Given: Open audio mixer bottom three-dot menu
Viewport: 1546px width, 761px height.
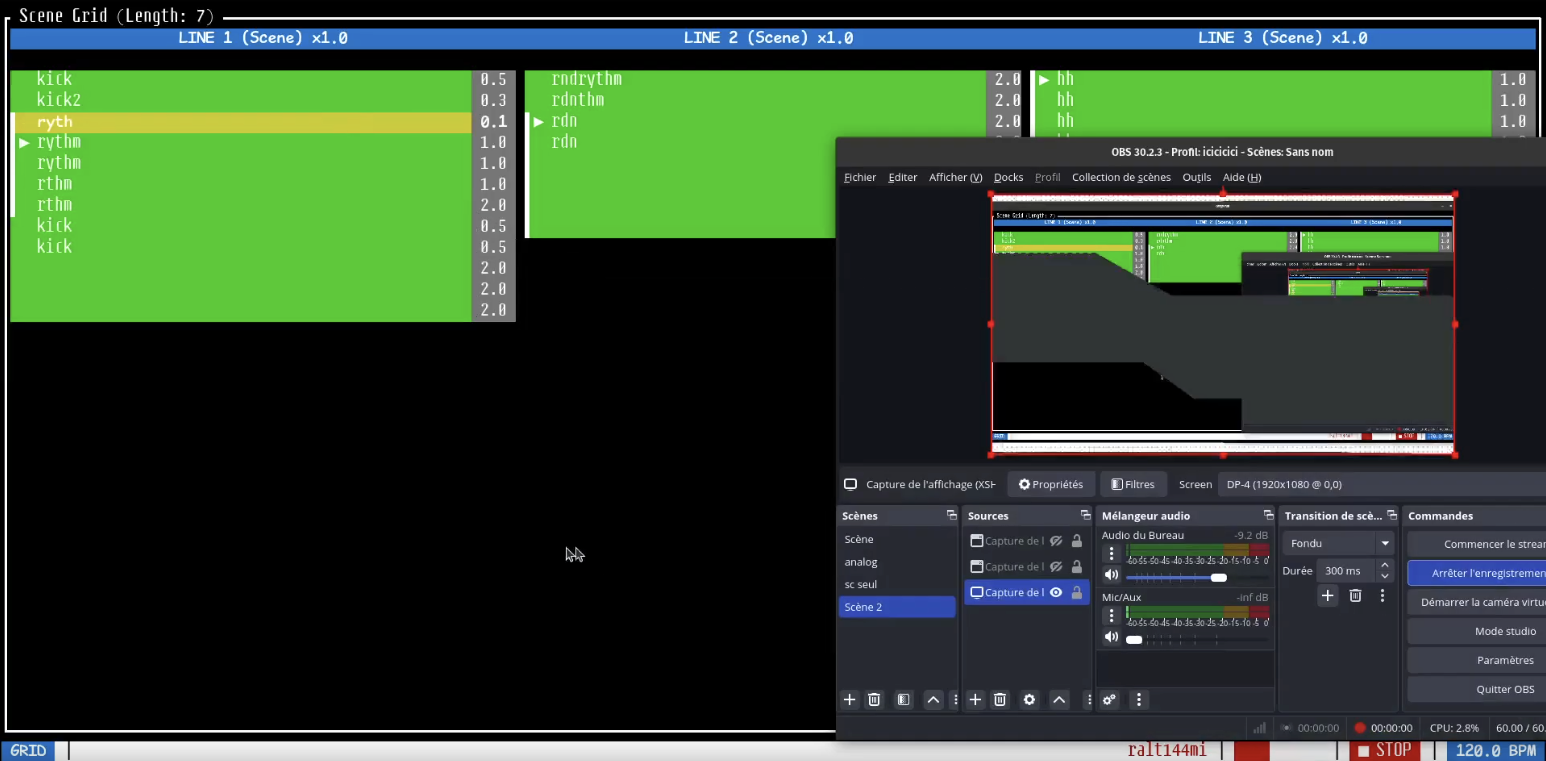Looking at the screenshot, I should [1138, 700].
